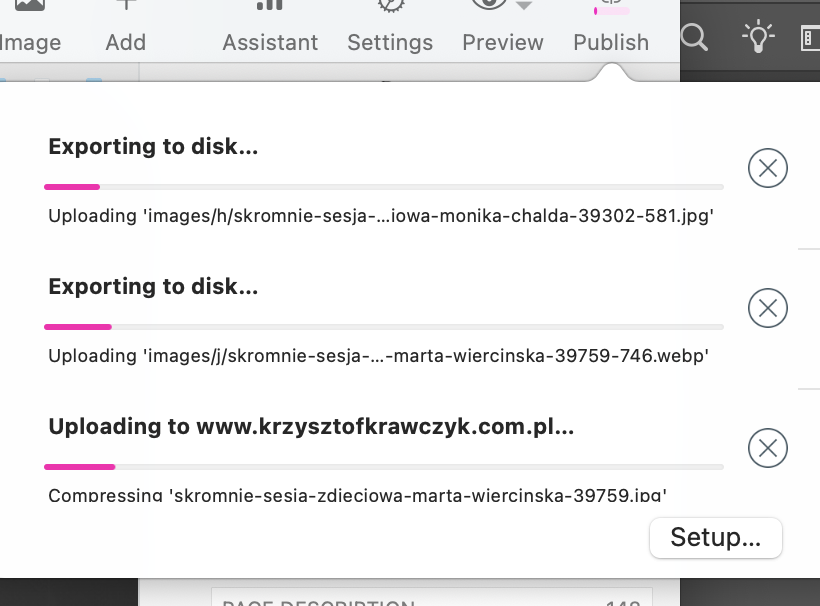Image resolution: width=820 pixels, height=606 pixels.
Task: Click the Image toolbar button
Action: [x=30, y=28]
